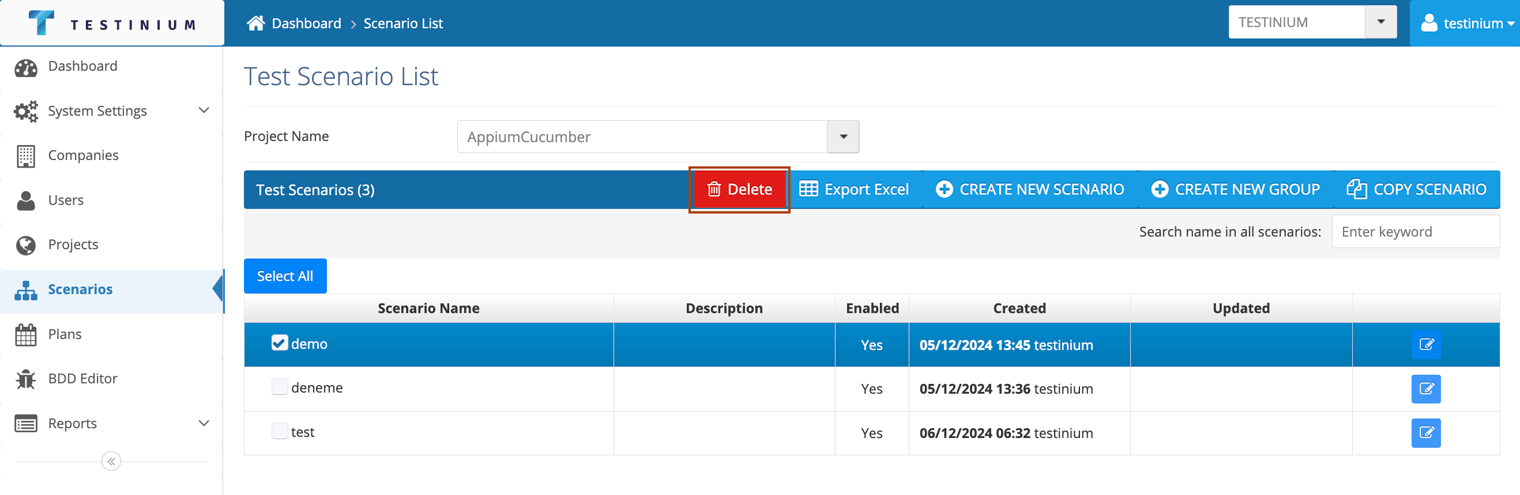The width and height of the screenshot is (1520, 495).
Task: Click the home icon in breadcrumb
Action: click(256, 22)
